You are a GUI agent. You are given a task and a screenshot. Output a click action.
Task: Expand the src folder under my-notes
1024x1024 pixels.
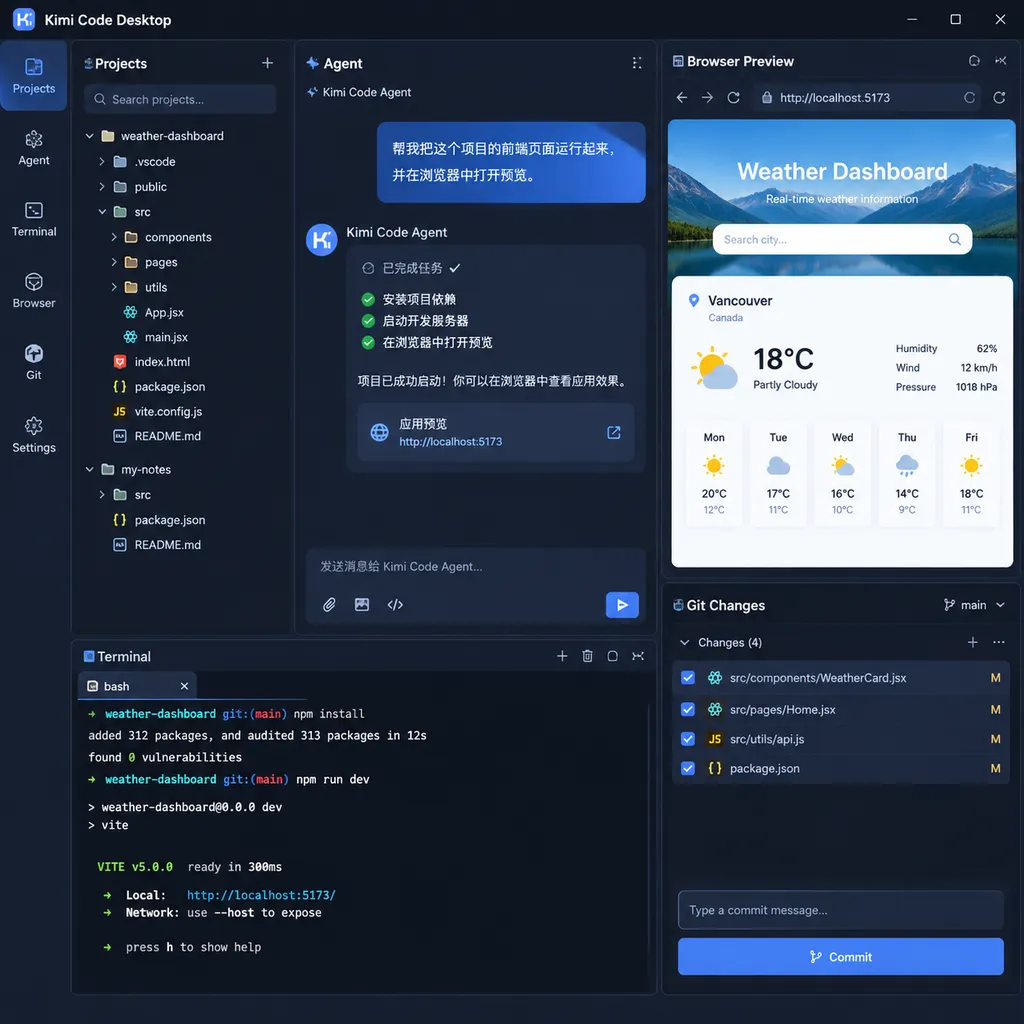(102, 495)
